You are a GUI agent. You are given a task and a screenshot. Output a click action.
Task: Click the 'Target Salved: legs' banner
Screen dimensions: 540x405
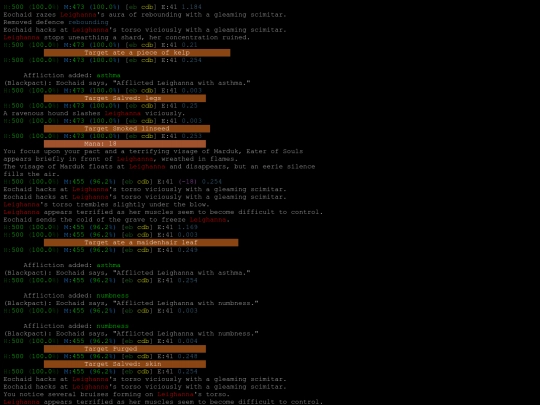pyautogui.click(x=125, y=98)
